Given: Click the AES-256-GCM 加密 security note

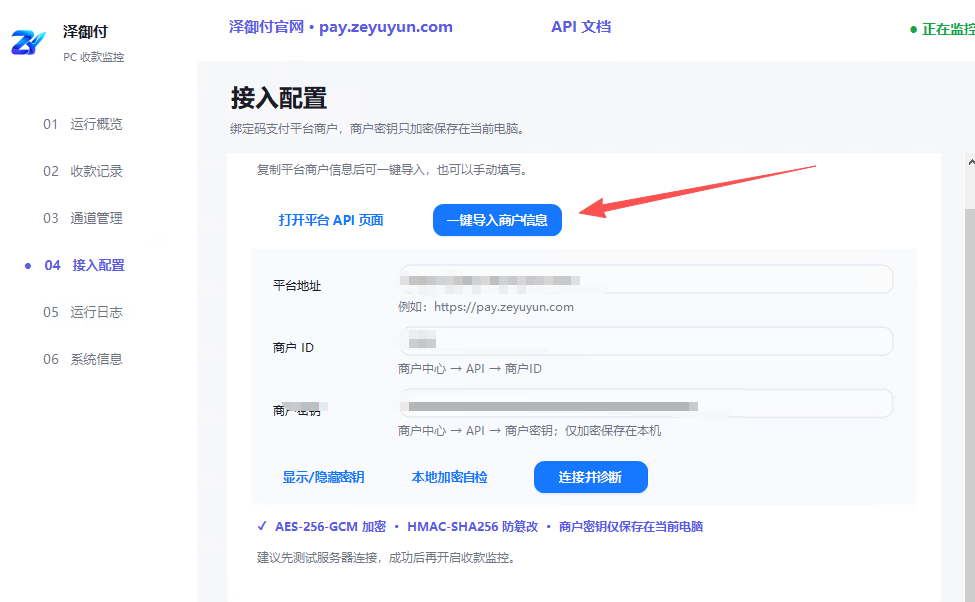Looking at the screenshot, I should coord(331,527).
